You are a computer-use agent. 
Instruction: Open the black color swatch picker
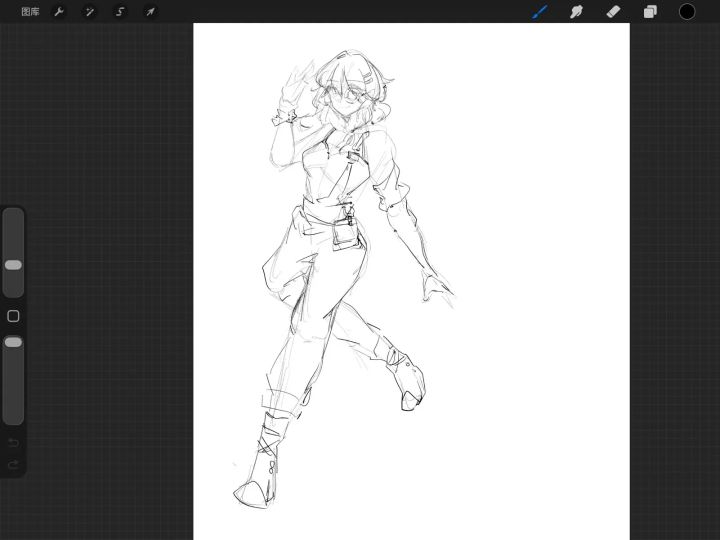pos(687,12)
